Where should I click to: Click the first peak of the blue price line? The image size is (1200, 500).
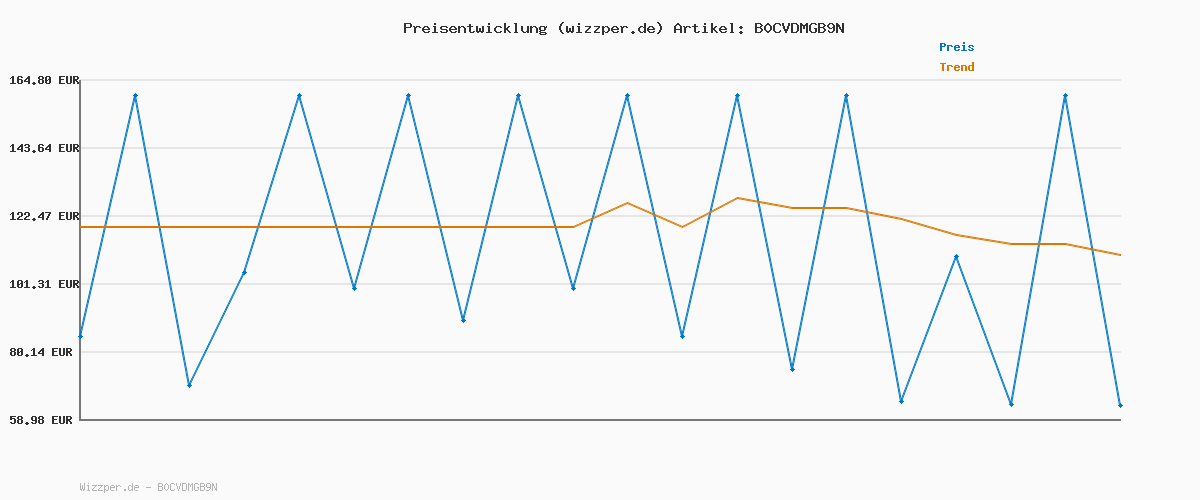pos(135,96)
